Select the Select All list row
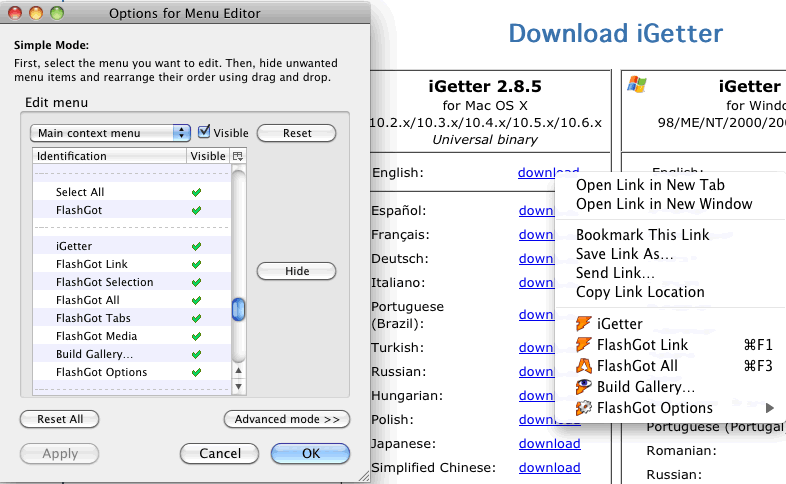The height and width of the screenshot is (484, 786). [132, 192]
